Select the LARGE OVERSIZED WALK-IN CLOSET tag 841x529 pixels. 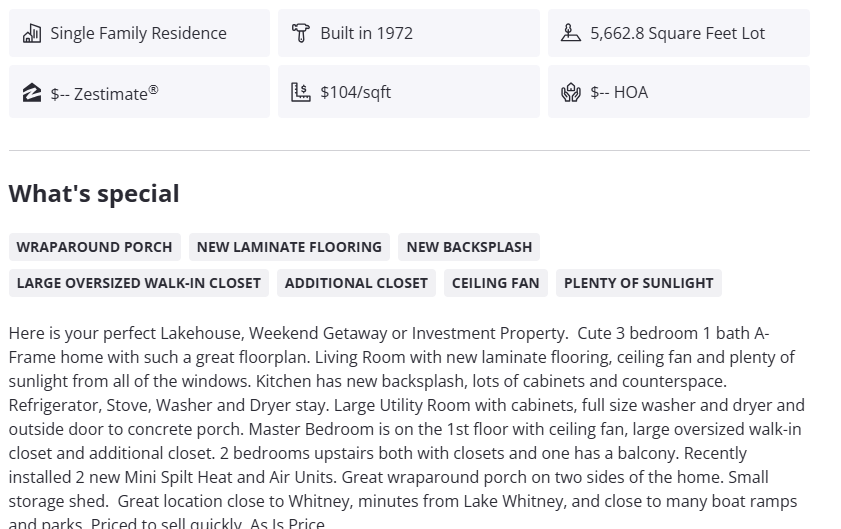(138, 283)
